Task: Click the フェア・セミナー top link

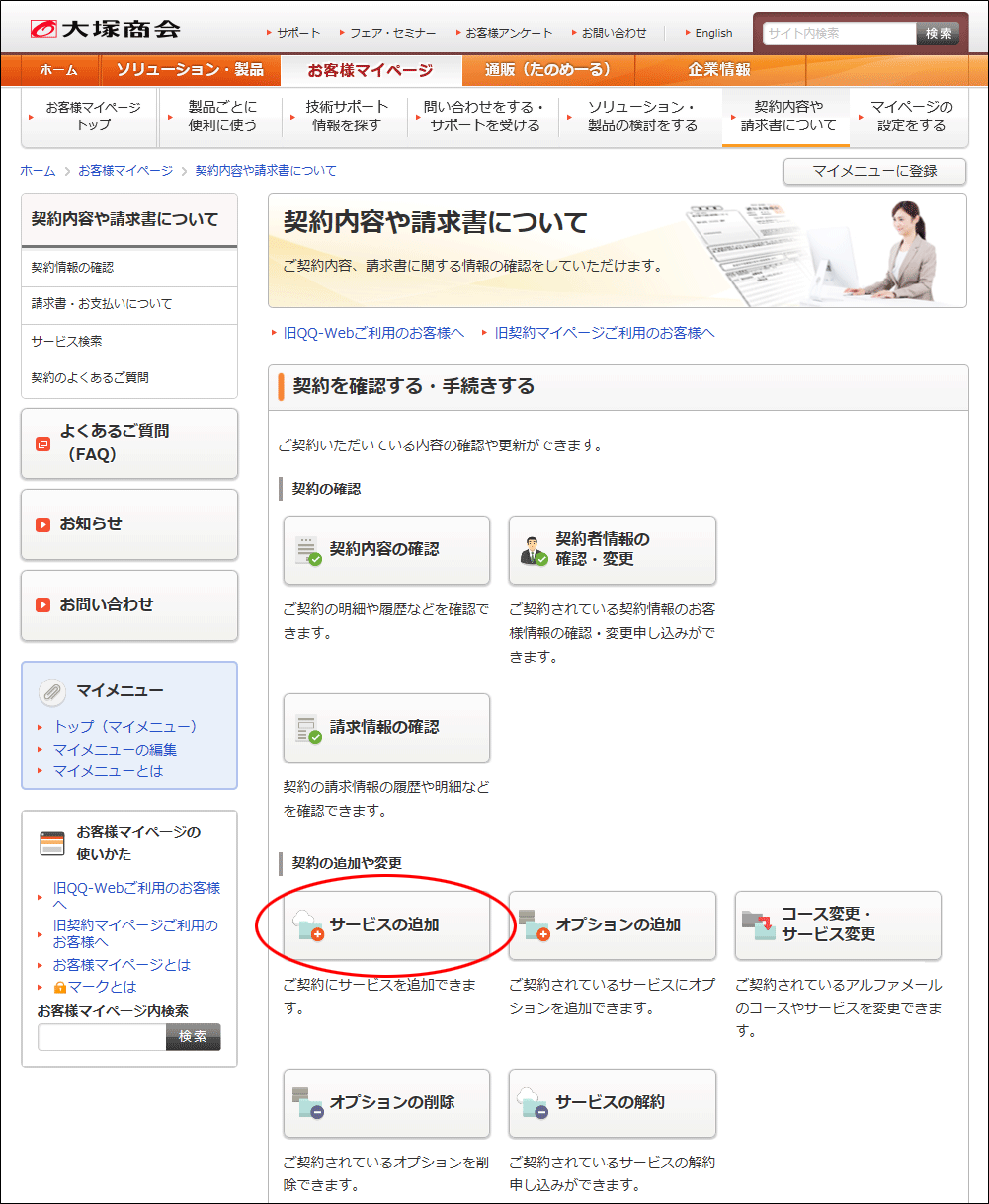Action: (x=391, y=33)
